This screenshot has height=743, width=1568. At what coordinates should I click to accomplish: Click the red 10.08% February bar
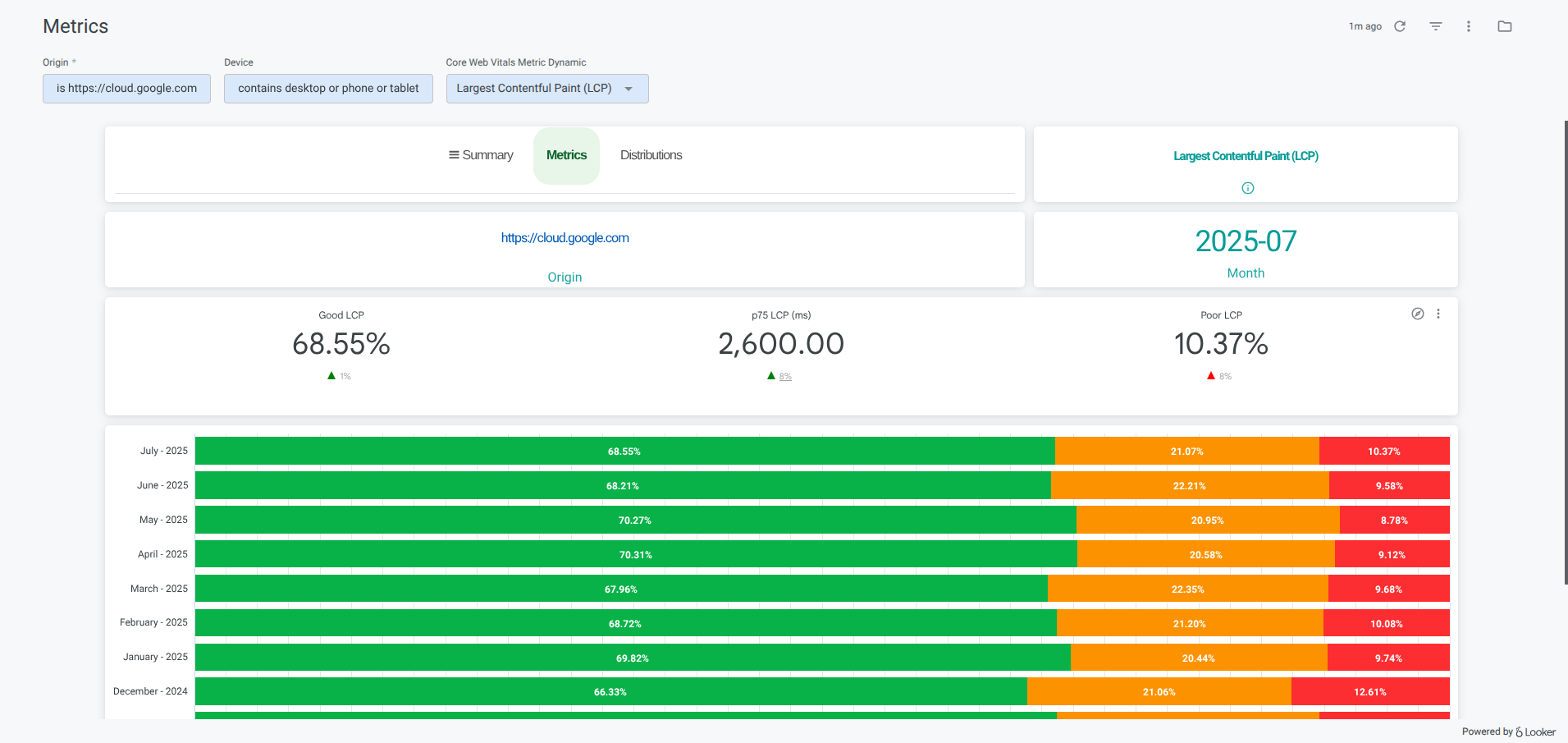click(x=1387, y=623)
